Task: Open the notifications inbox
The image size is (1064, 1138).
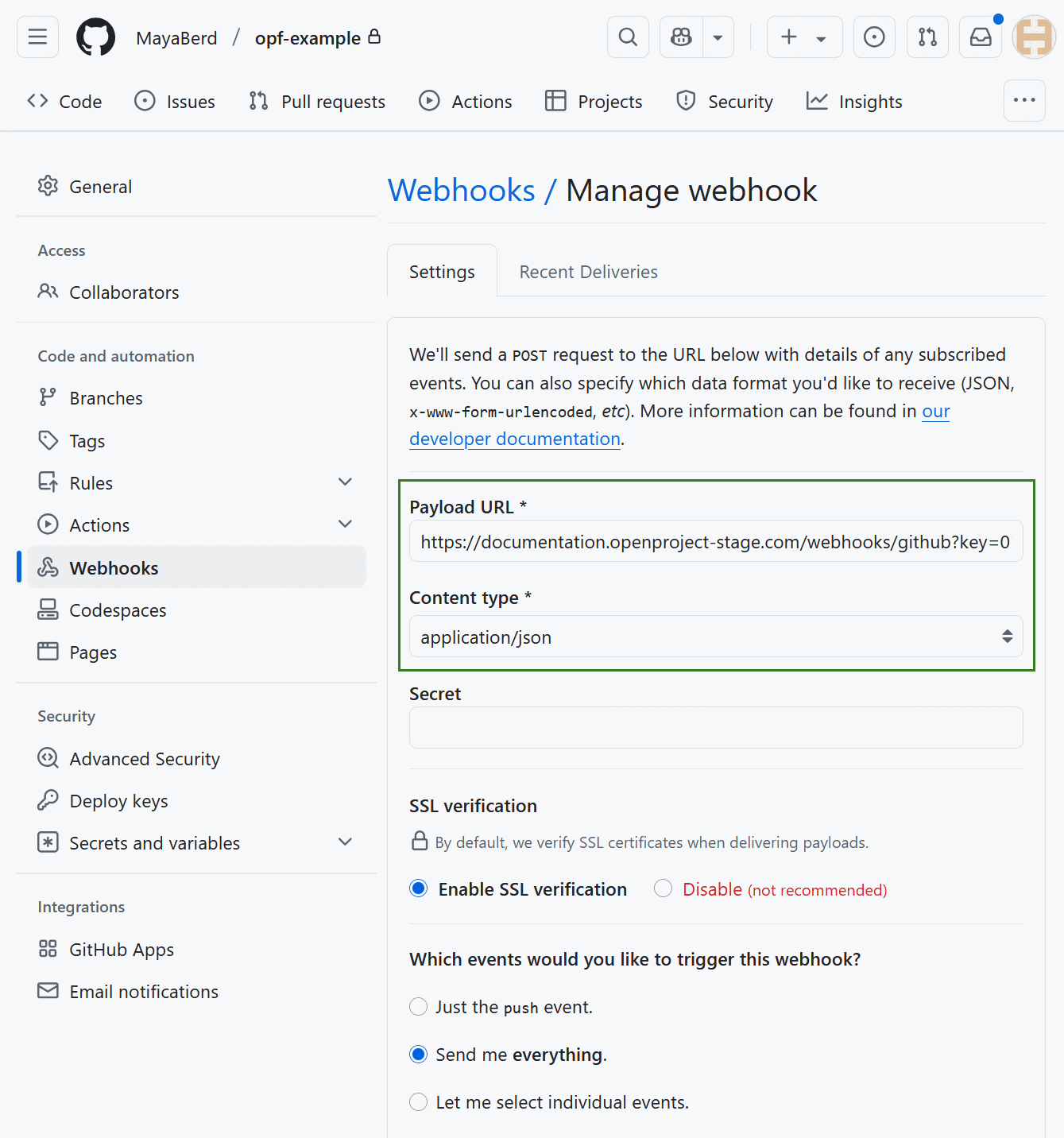Action: tap(980, 37)
